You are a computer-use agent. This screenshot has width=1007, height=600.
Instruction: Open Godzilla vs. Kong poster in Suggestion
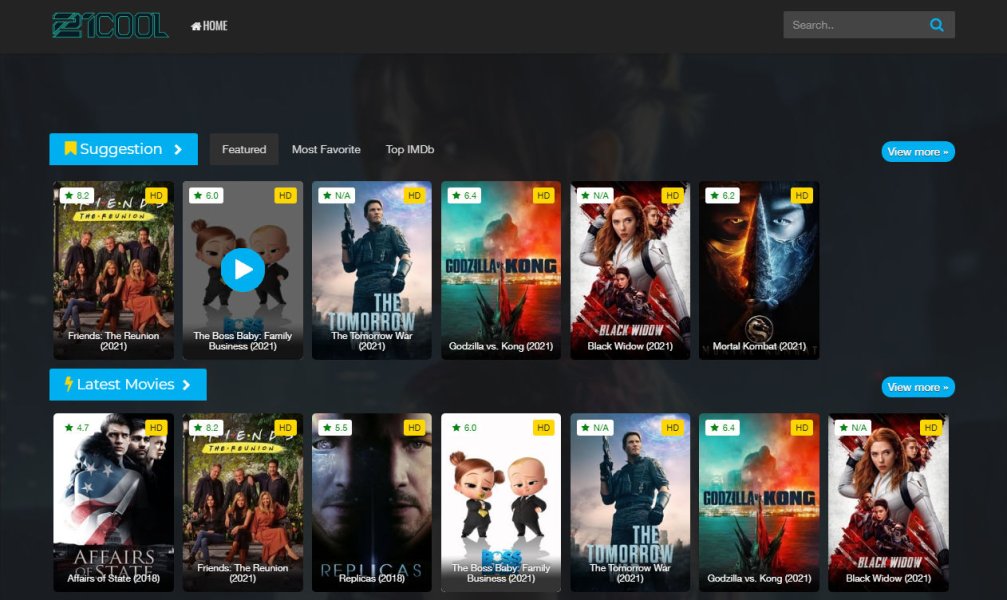(x=501, y=270)
